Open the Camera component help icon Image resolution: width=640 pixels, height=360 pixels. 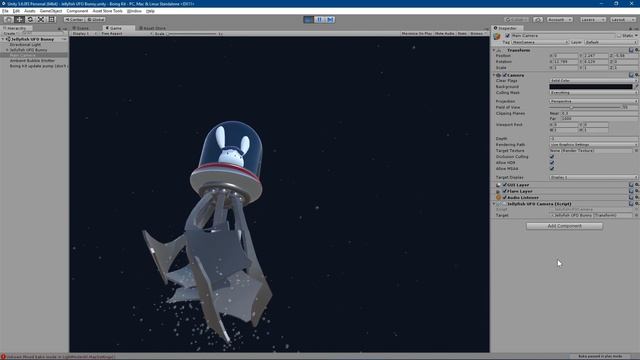[631, 75]
